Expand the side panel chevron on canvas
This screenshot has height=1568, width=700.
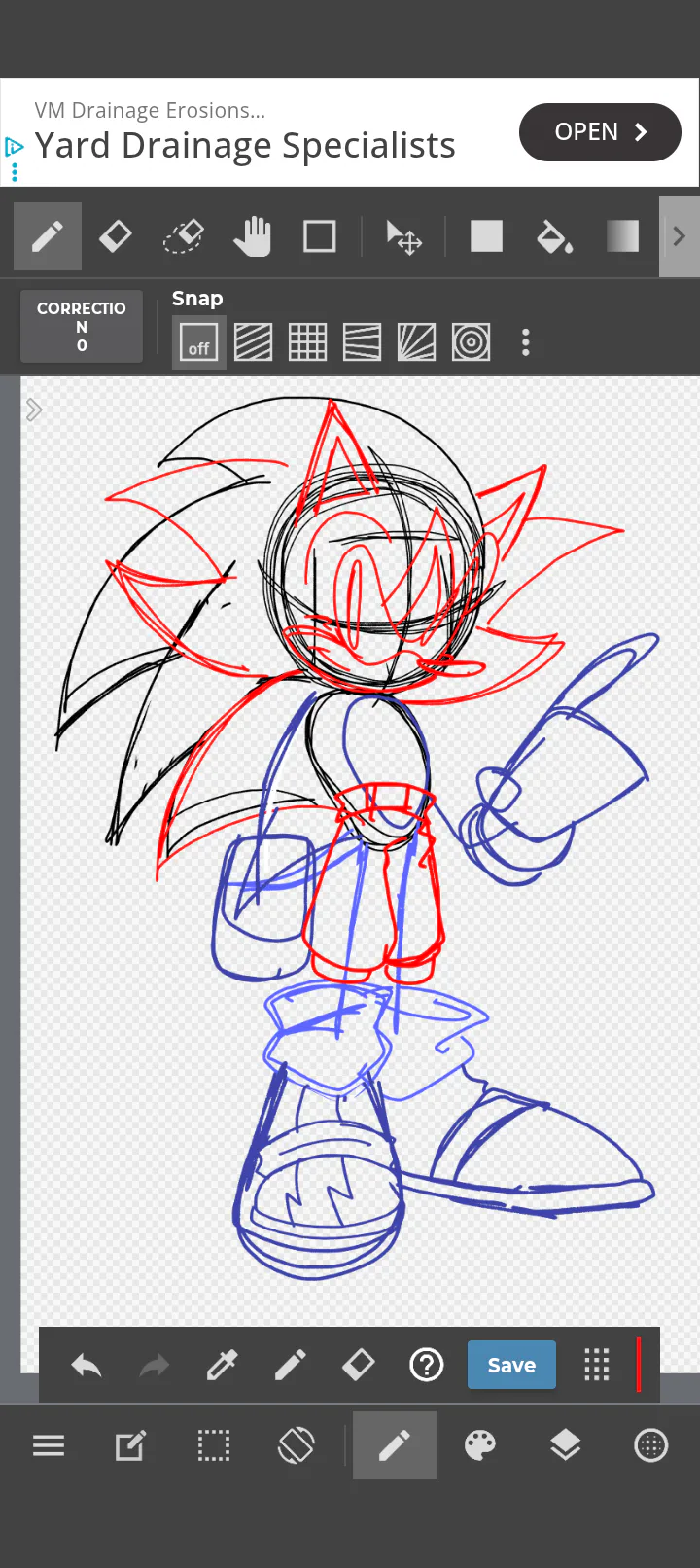pos(34,410)
